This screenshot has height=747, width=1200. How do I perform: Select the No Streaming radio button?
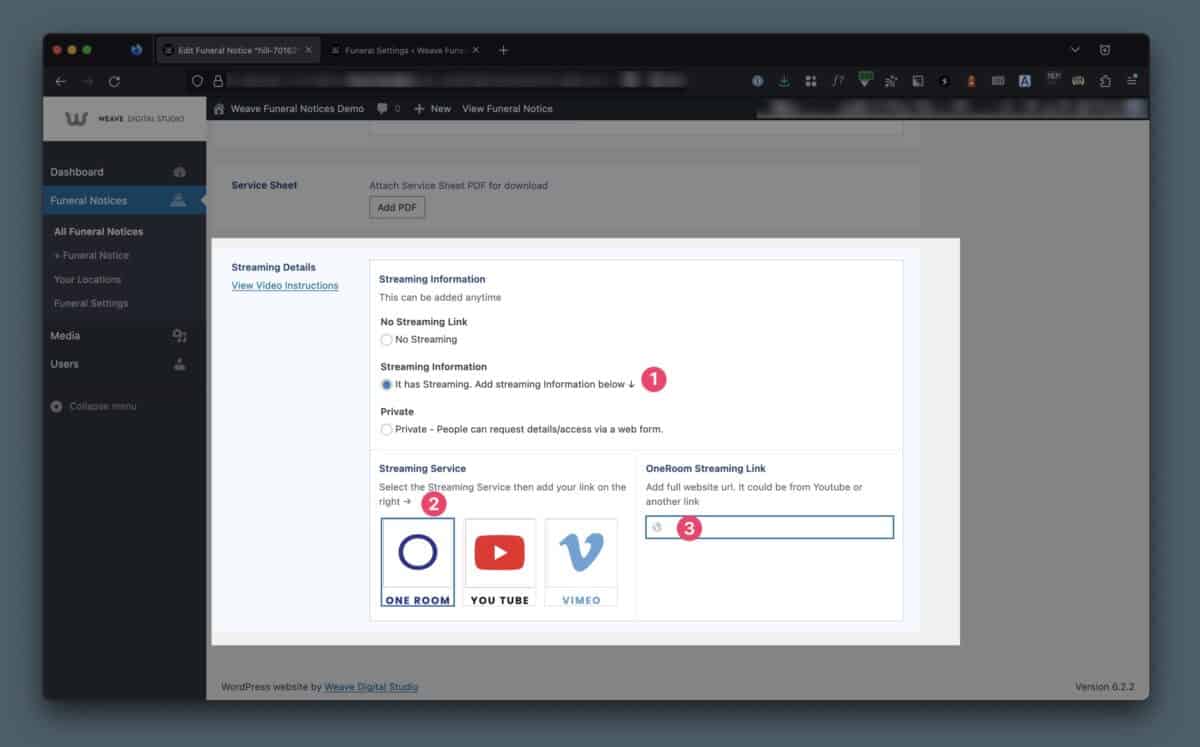click(x=387, y=340)
